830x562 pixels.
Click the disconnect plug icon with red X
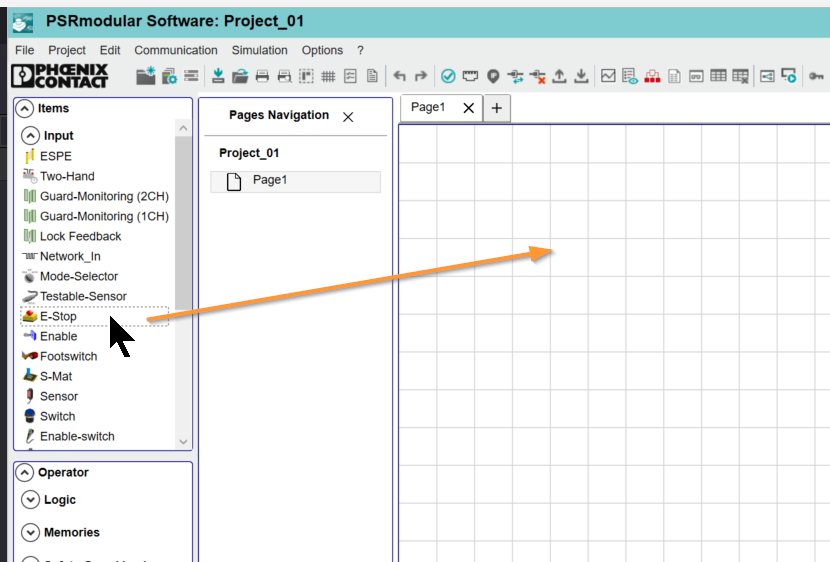[537, 76]
